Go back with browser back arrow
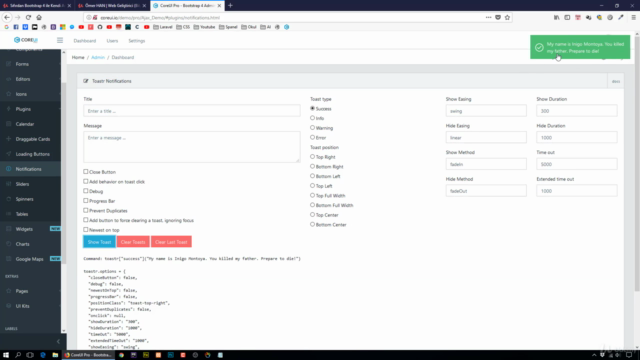The height and width of the screenshot is (360, 640). pyautogui.click(x=7, y=18)
